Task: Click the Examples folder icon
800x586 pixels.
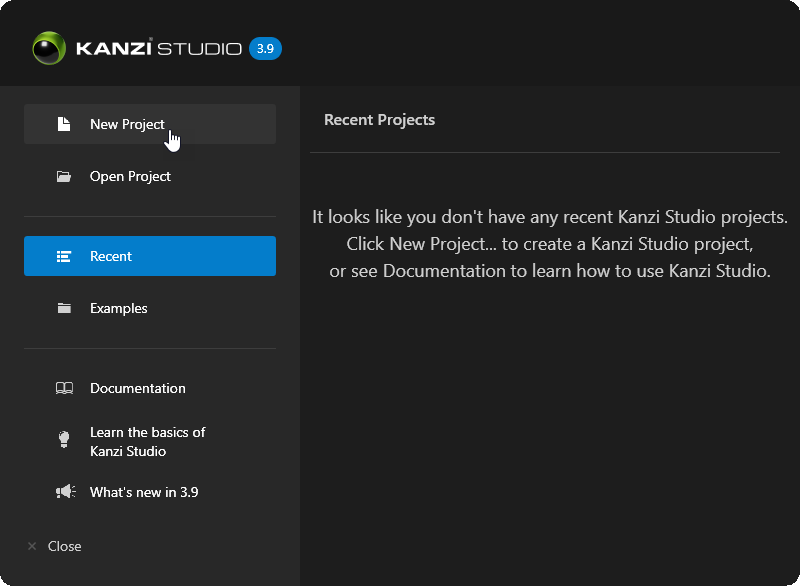Action: (x=64, y=309)
